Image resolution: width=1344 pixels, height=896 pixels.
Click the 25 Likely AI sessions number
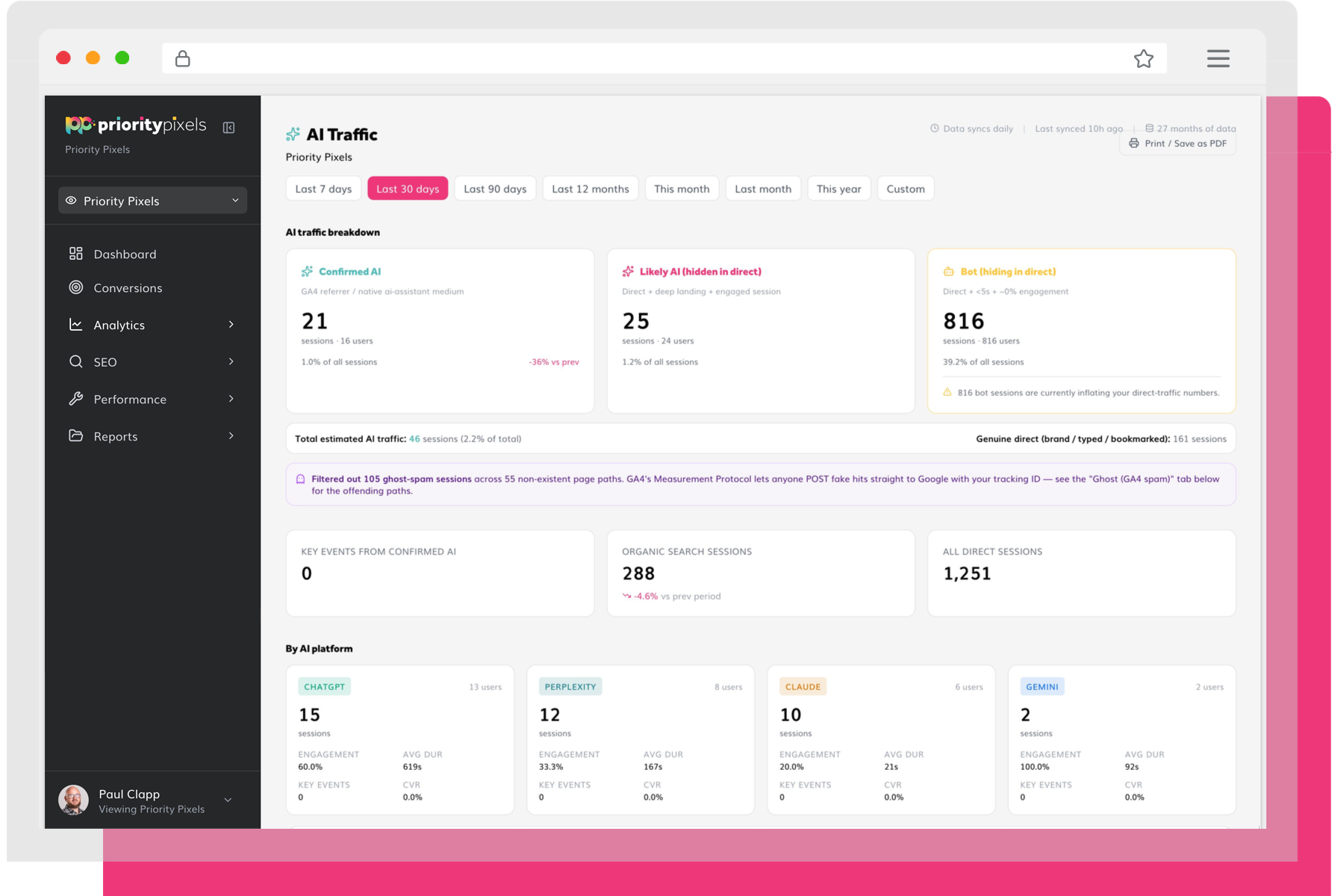pos(636,321)
